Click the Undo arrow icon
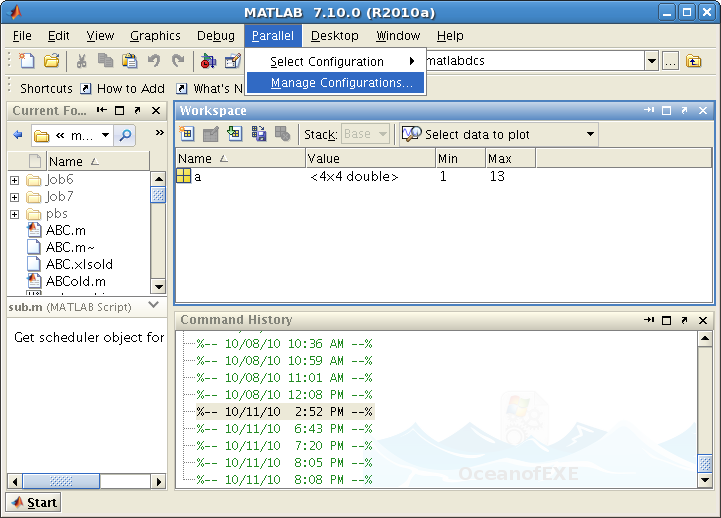The image size is (721, 518). [x=154, y=60]
